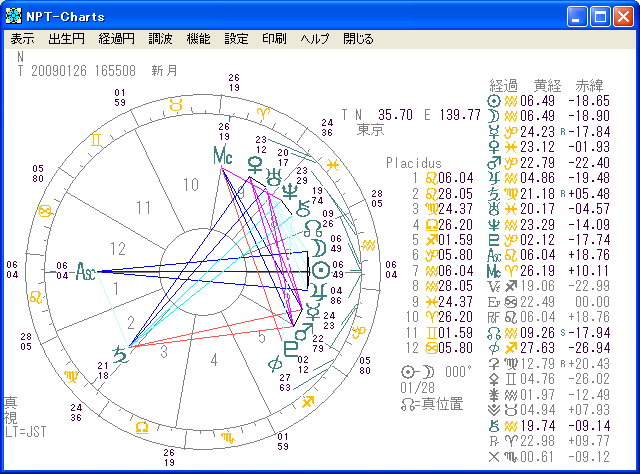Screen dimensions: 640x474
Task: Click the Scorpio sign on the outer ring
Action: pyautogui.click(x=228, y=438)
